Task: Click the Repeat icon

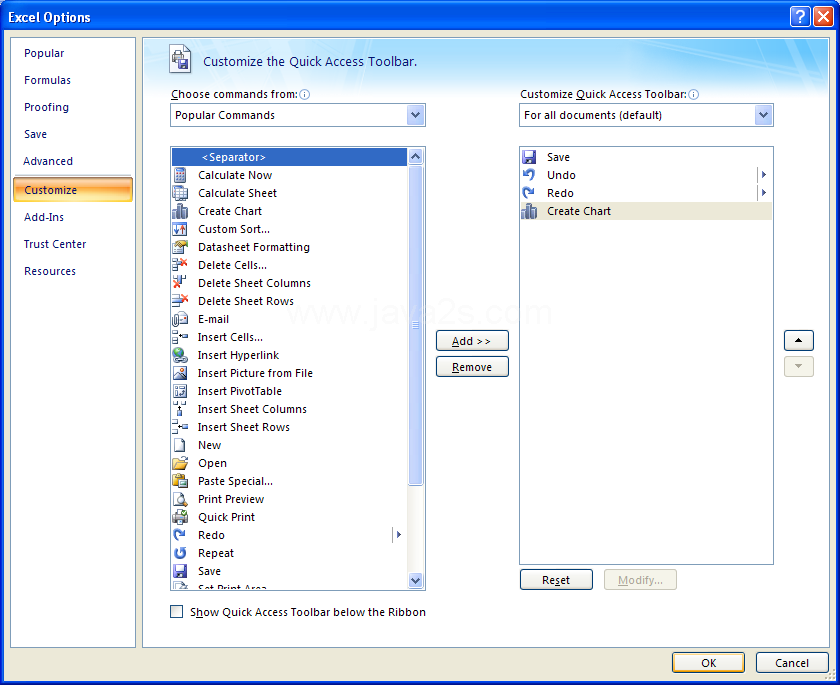Action: (x=180, y=553)
